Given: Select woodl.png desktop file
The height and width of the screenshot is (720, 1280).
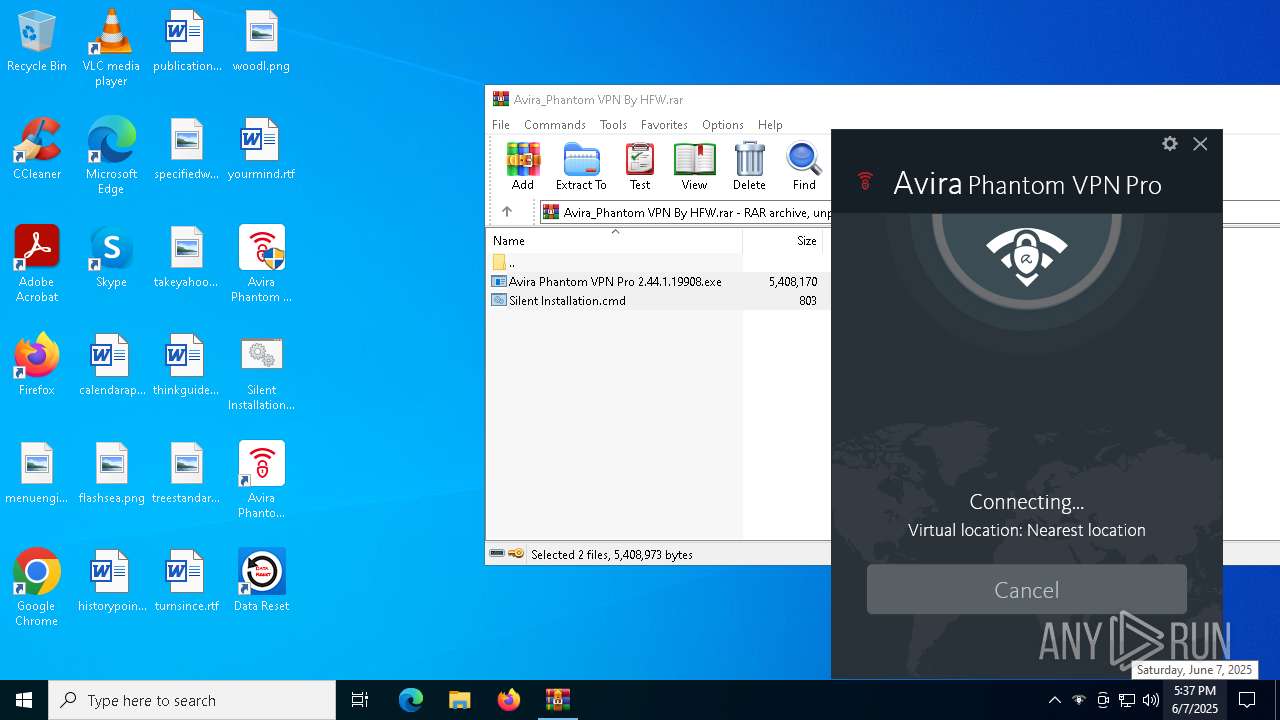Looking at the screenshot, I should click(x=261, y=41).
